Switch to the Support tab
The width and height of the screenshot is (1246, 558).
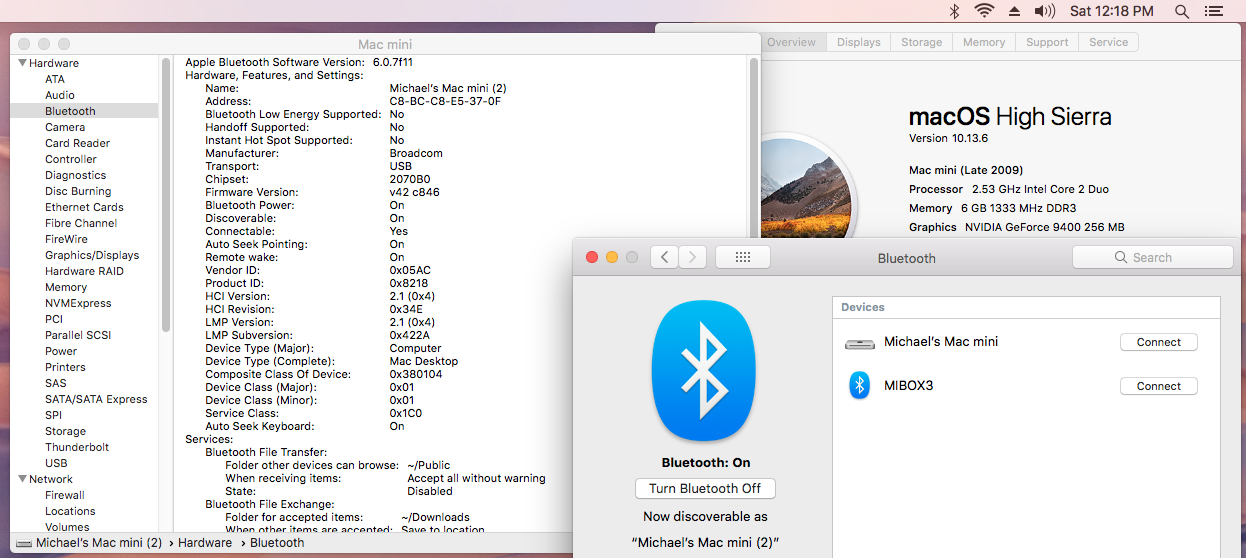tap(1047, 42)
